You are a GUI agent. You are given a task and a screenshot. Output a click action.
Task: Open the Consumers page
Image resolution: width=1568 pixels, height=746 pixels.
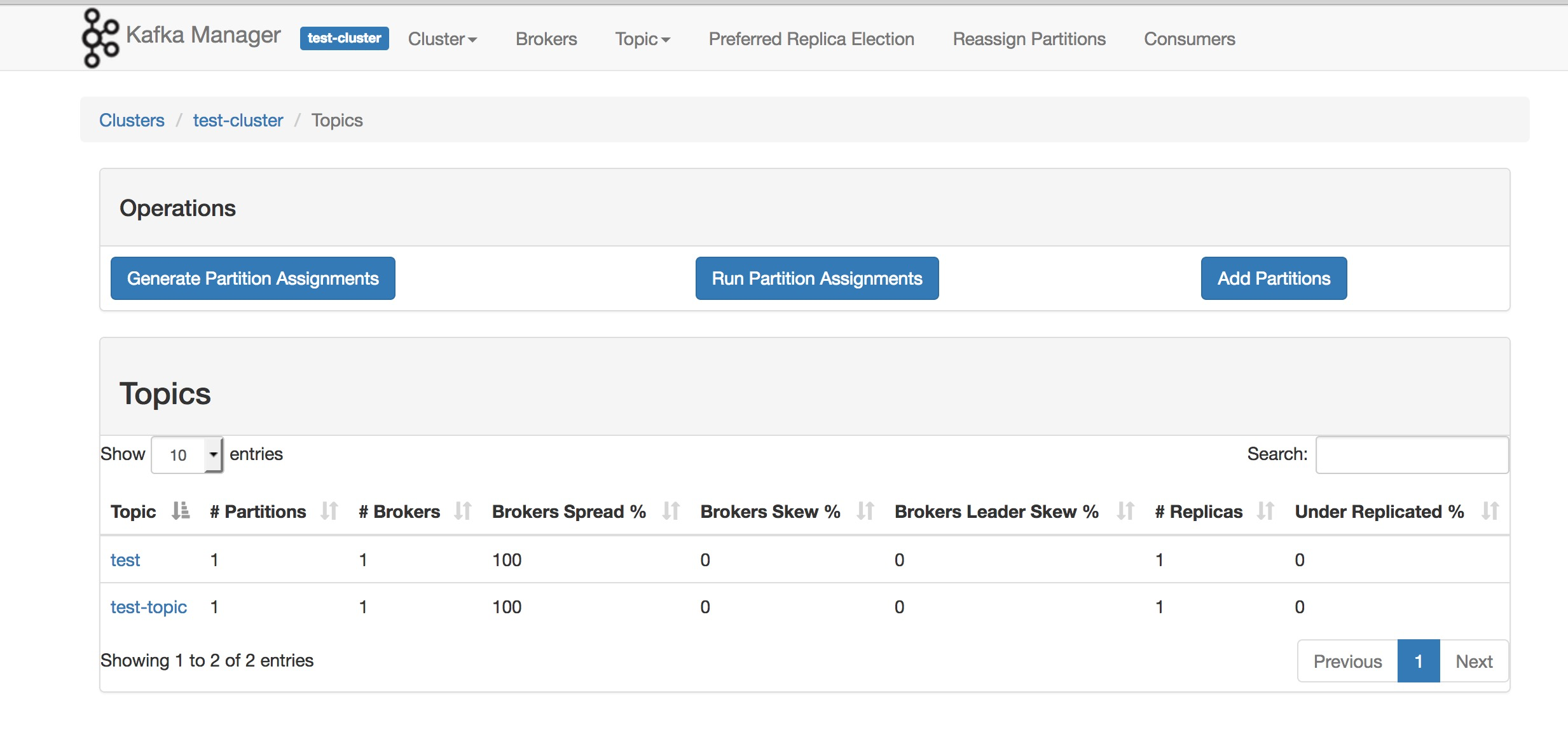tap(1190, 39)
